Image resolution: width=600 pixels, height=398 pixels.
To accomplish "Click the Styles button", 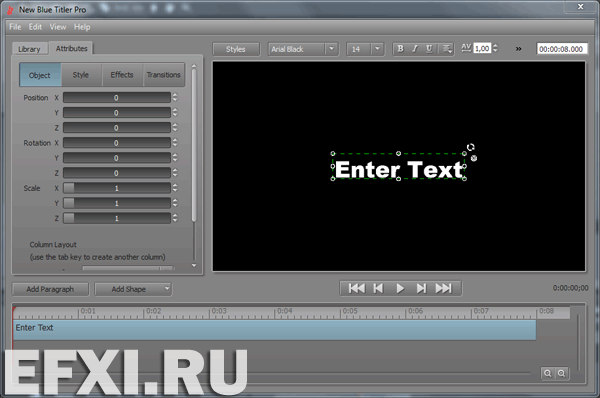I will [236, 49].
